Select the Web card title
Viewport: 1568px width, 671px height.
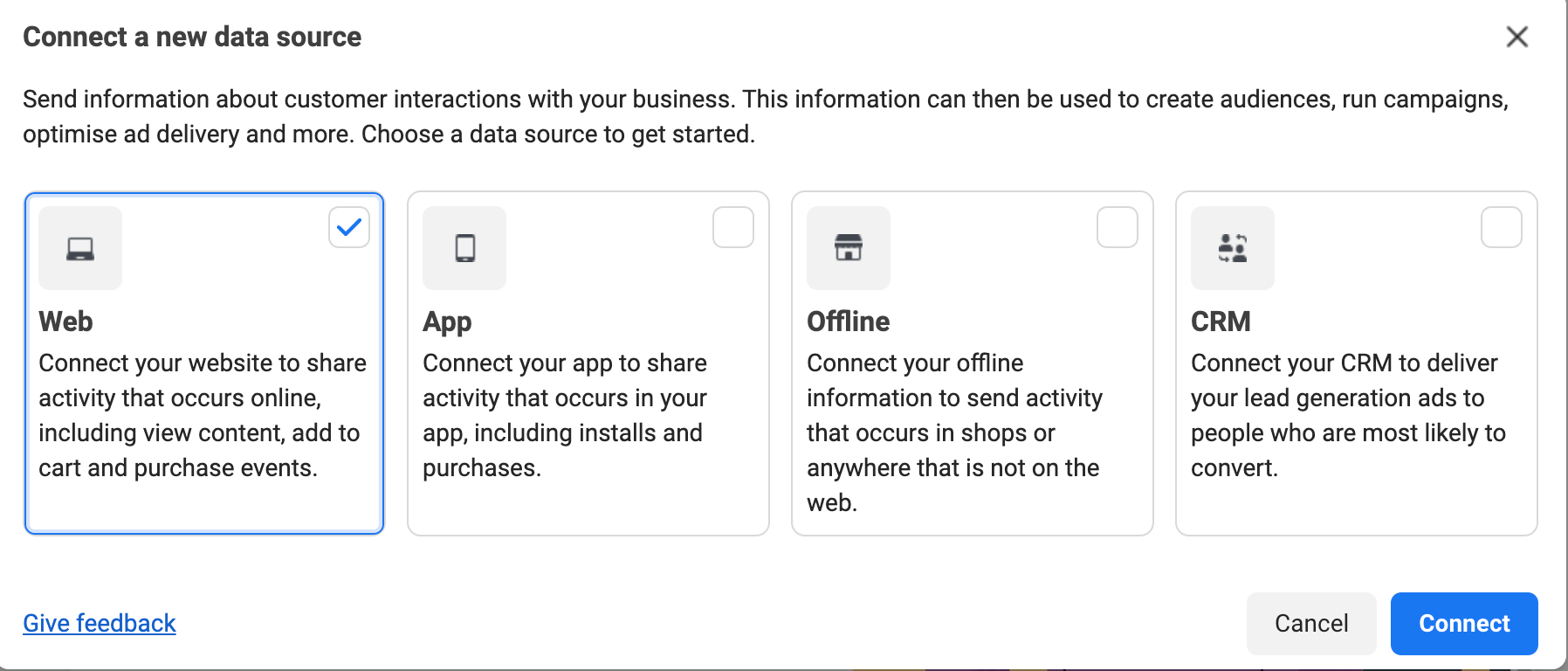point(66,322)
